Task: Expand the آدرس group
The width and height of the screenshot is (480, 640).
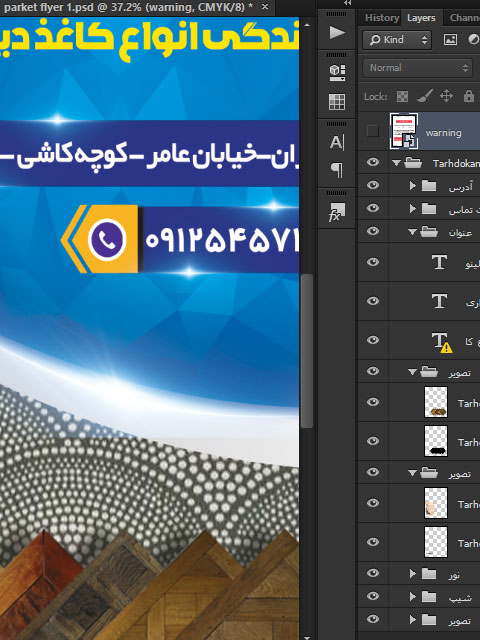Action: point(412,186)
